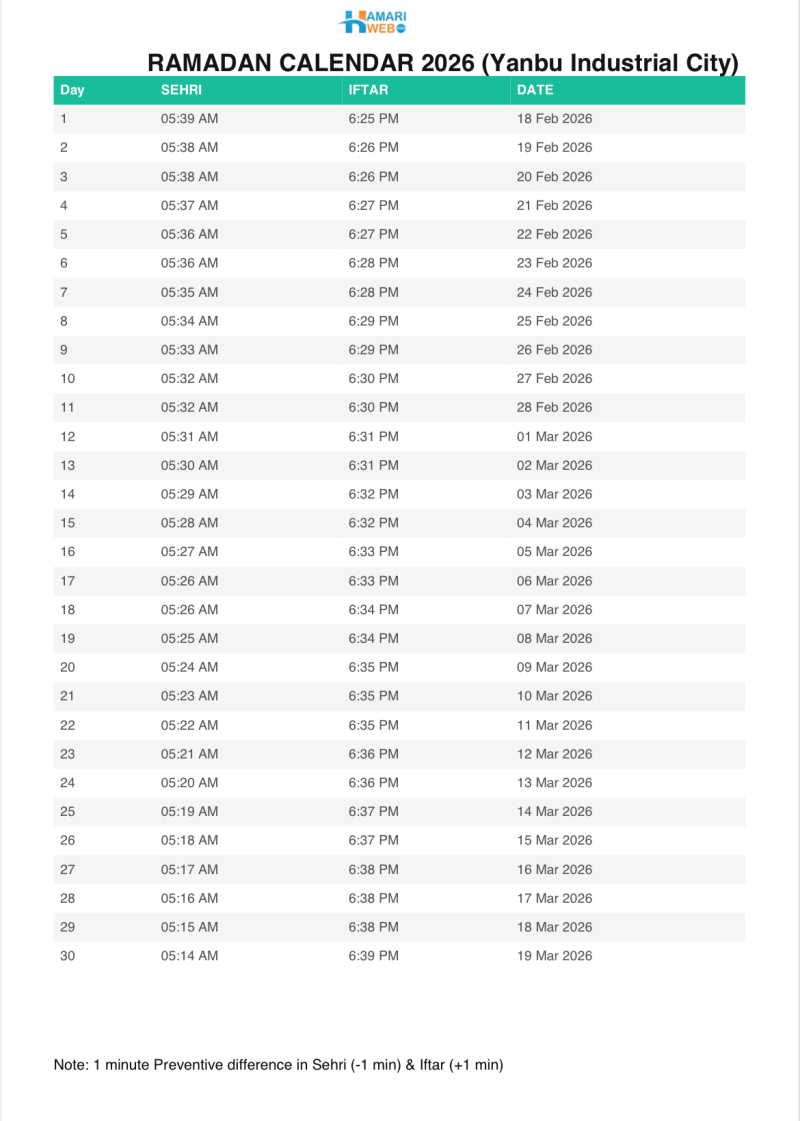
Task: Click the Ramadan Calendar 2026 title
Action: (443, 64)
